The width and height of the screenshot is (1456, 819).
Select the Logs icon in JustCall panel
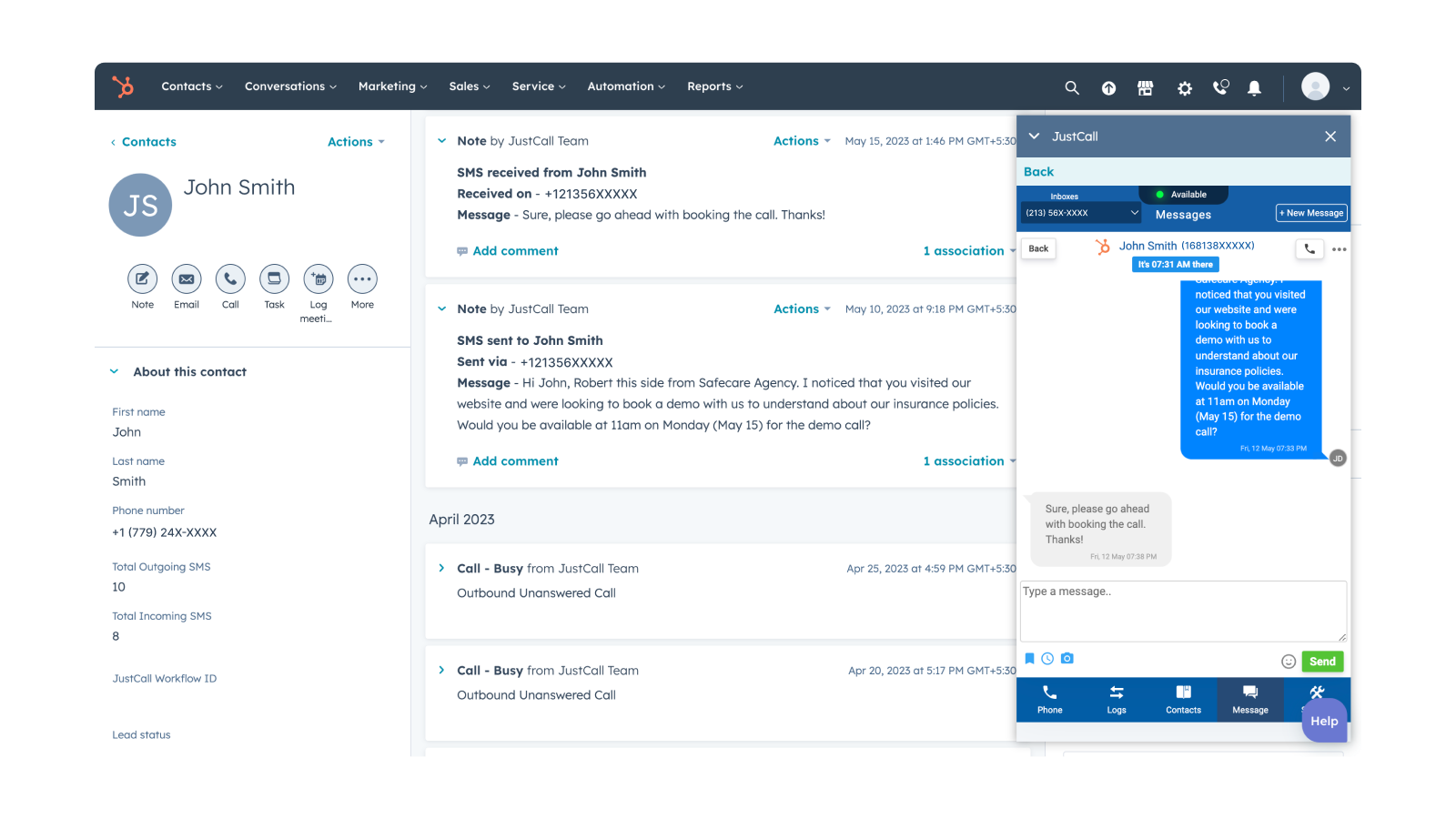1117,699
